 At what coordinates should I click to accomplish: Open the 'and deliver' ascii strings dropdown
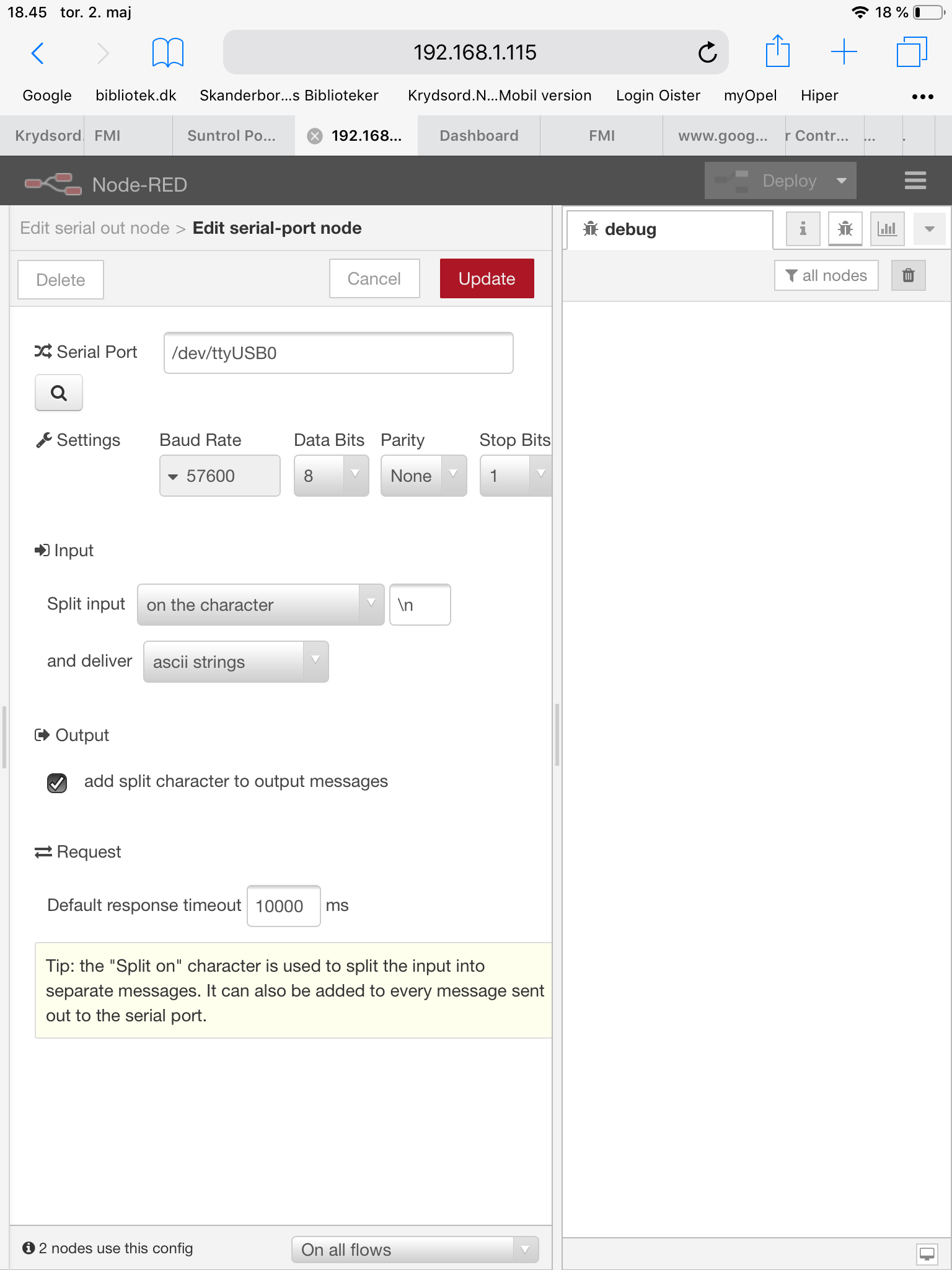coord(236,662)
